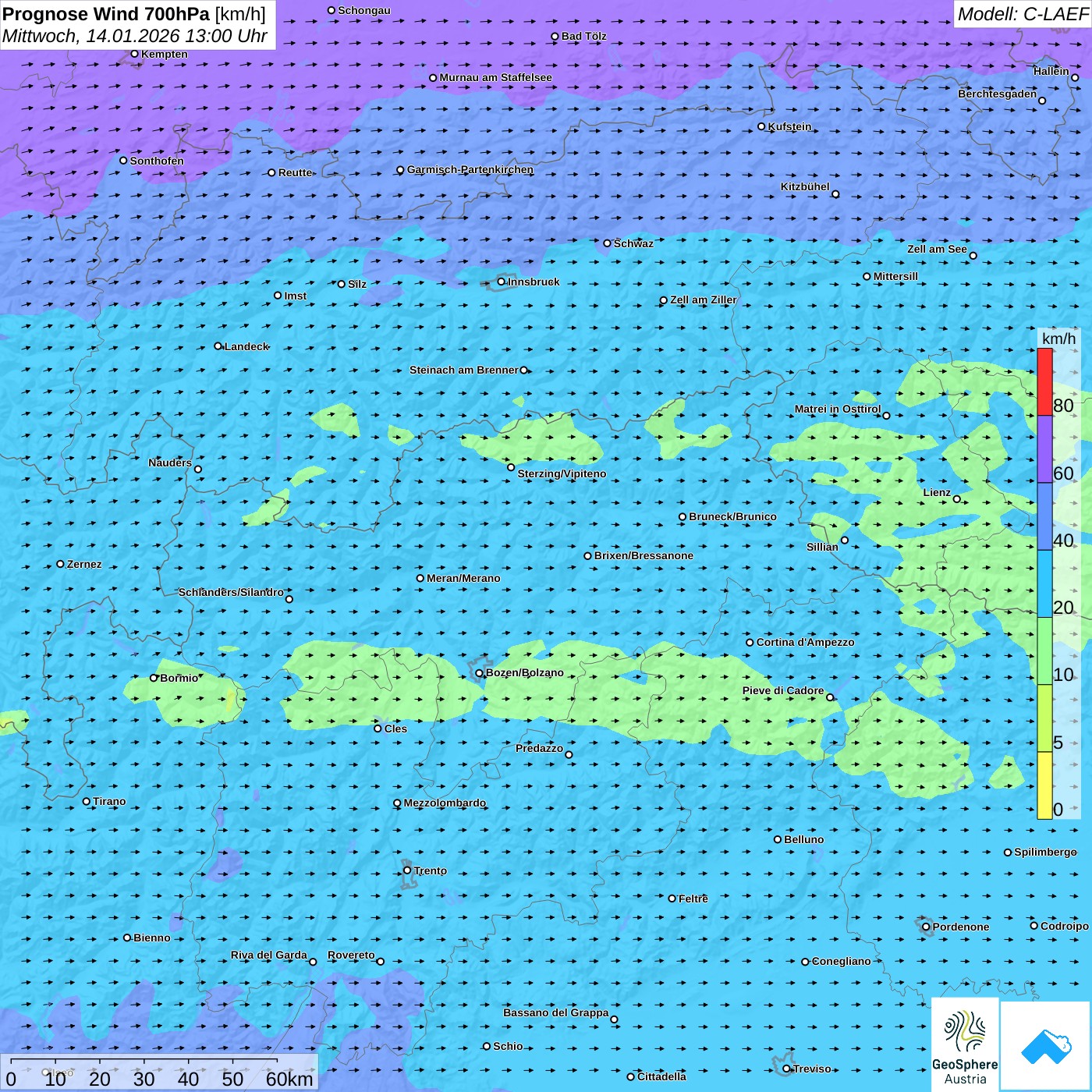Viewport: 1092px width, 1092px height.
Task: Click the Nauders location marker
Action: pyautogui.click(x=198, y=469)
